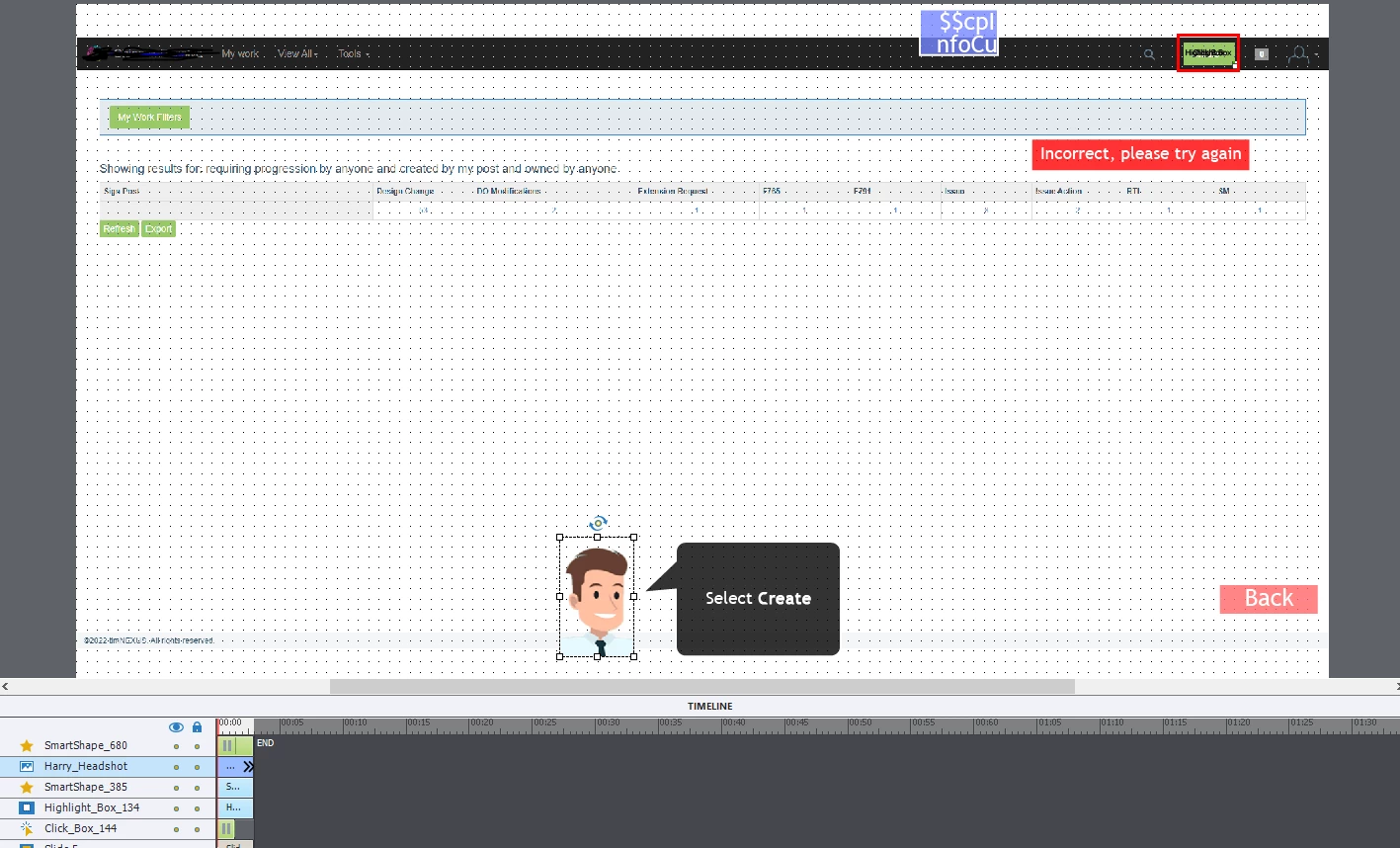Click the value under Issue Action column
This screenshot has width=1400, height=848.
click(x=1077, y=211)
